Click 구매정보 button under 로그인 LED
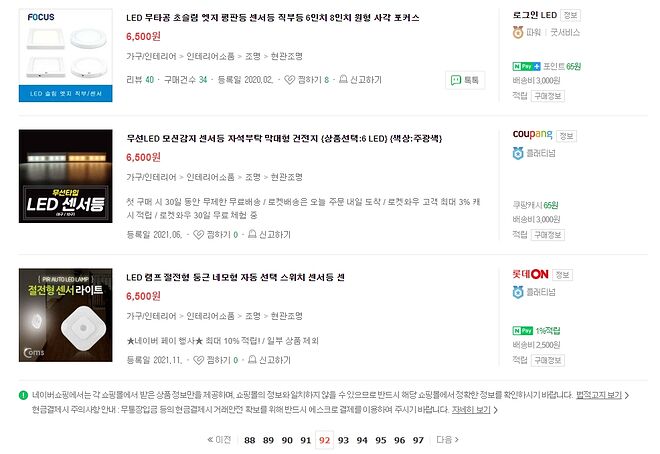Image resolution: width=660 pixels, height=454 pixels. pyautogui.click(x=548, y=96)
